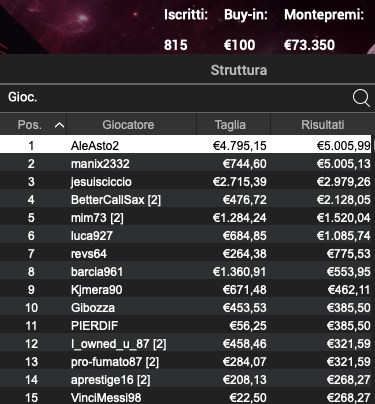Select BetterCallSax [2] row

pyautogui.click(x=185, y=200)
